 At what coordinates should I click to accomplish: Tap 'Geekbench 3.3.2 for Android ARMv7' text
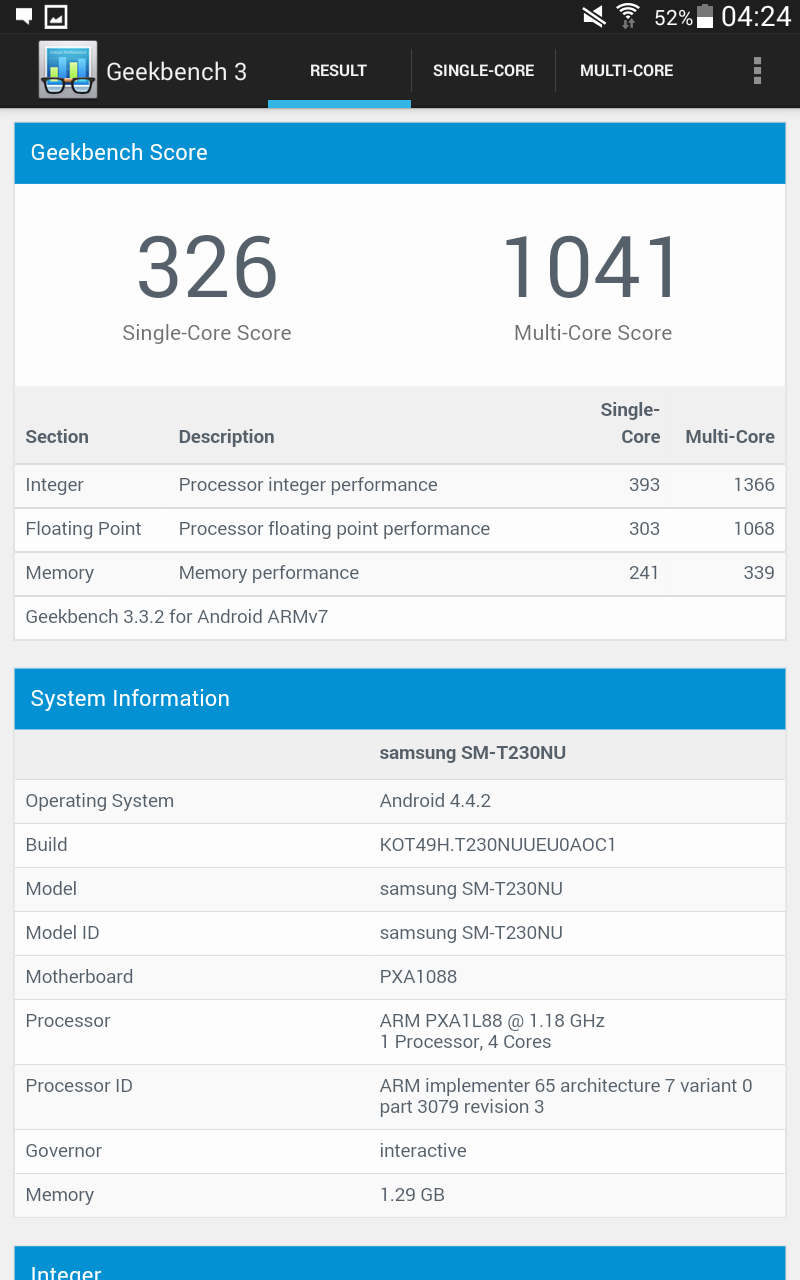pyautogui.click(x=177, y=617)
